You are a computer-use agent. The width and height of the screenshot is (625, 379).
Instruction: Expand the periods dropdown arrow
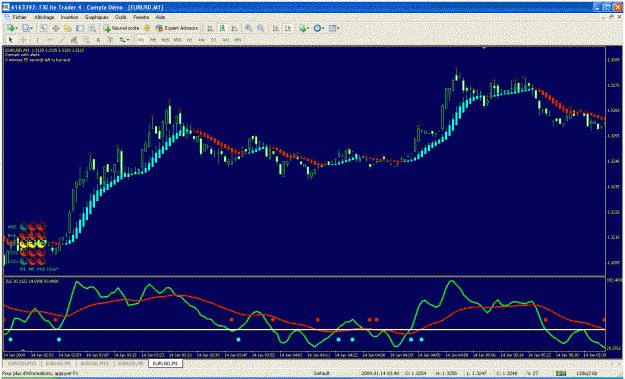click(323, 28)
